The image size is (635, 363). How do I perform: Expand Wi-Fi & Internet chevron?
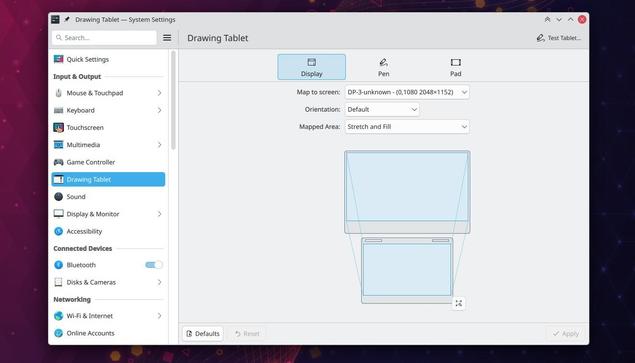[160, 316]
